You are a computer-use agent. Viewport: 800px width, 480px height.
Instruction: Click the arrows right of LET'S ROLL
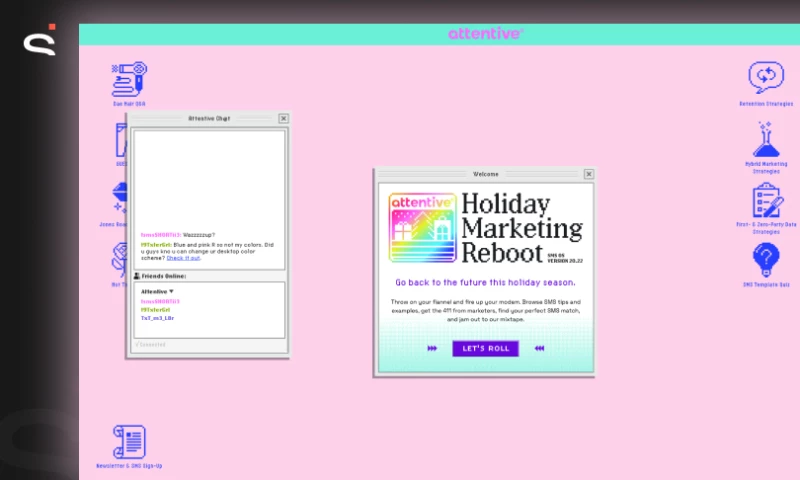point(539,348)
